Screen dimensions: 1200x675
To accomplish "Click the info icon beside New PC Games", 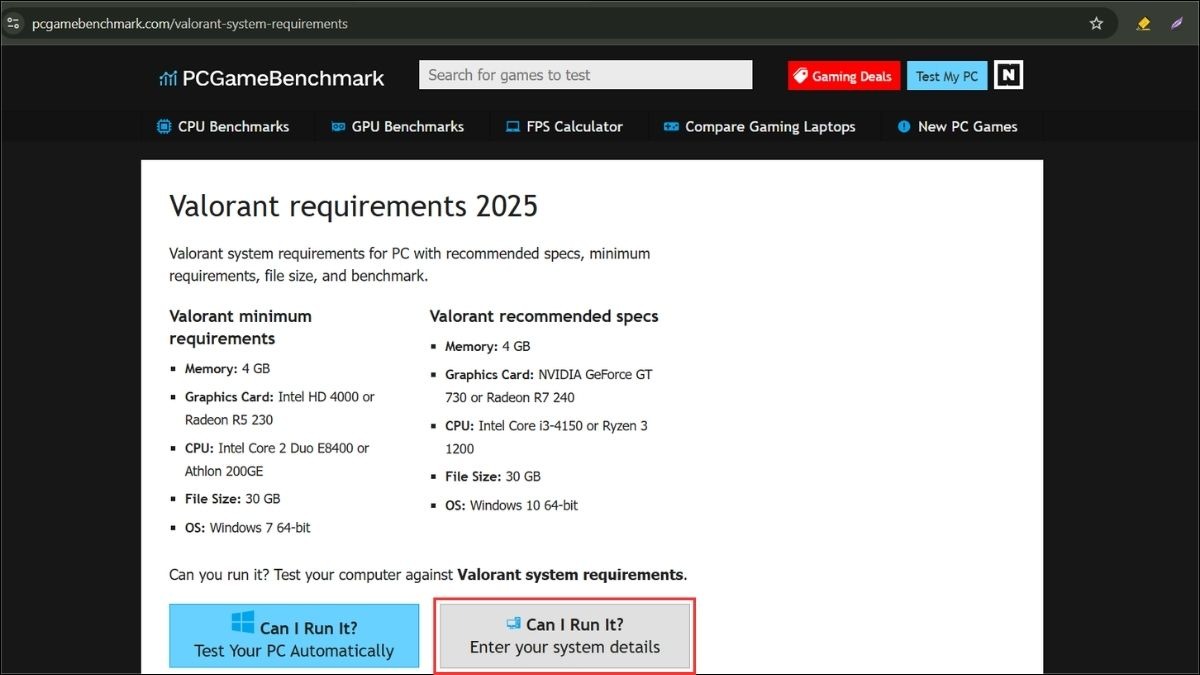I will (x=904, y=127).
